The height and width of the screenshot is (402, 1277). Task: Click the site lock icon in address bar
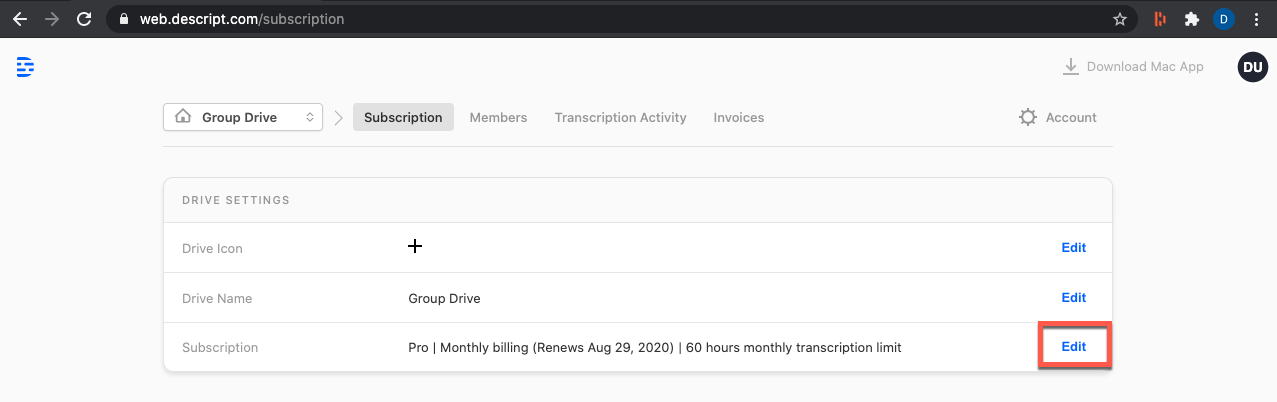pos(124,19)
